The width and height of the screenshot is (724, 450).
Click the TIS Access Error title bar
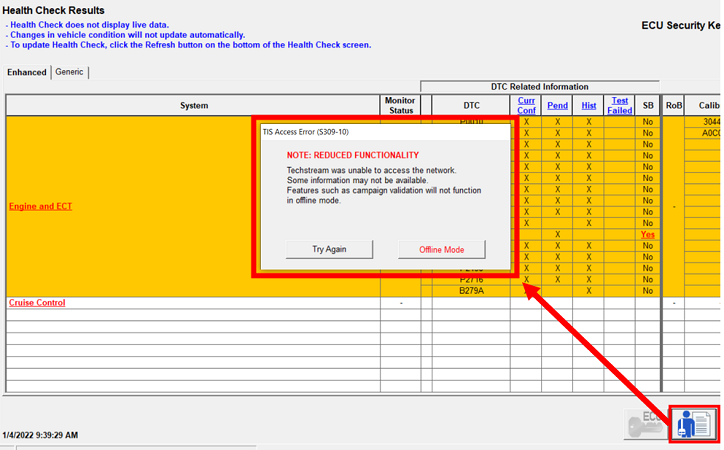pos(385,131)
